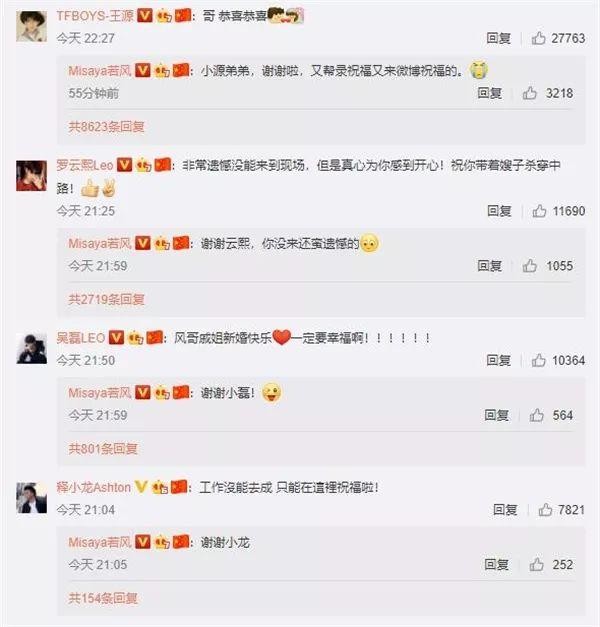Reply to 吴磊LEO's comment
600x627 pixels.
tap(498, 360)
